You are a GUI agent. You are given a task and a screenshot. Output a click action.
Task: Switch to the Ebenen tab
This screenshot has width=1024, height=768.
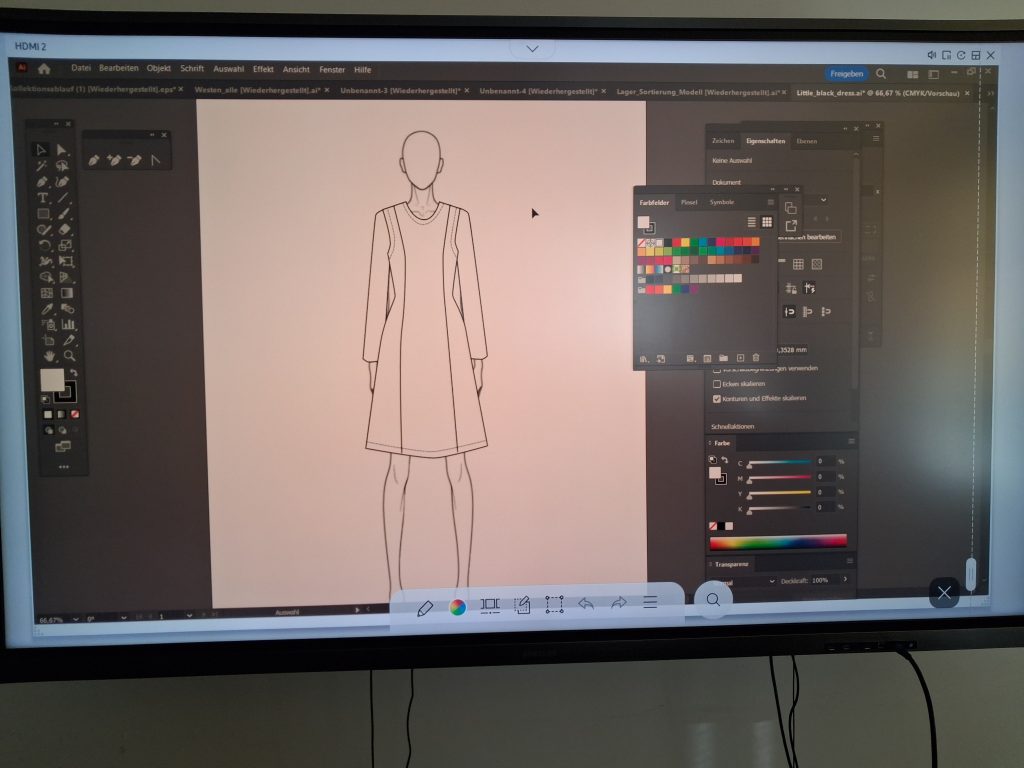point(806,142)
